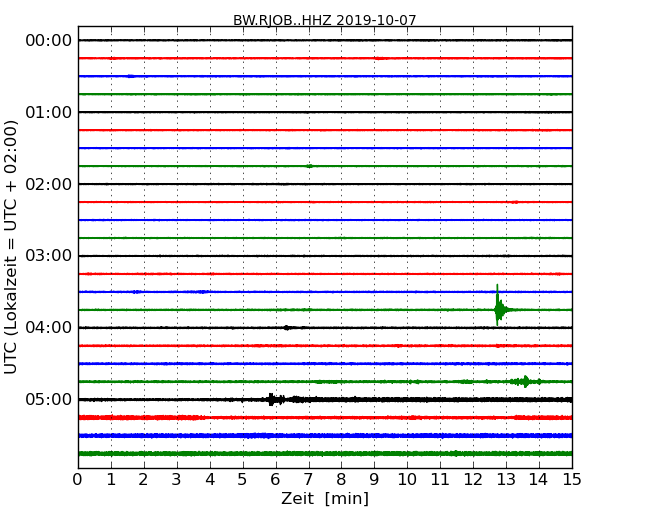
Task: Click the 04:00 time label
Action: (x=49, y=328)
